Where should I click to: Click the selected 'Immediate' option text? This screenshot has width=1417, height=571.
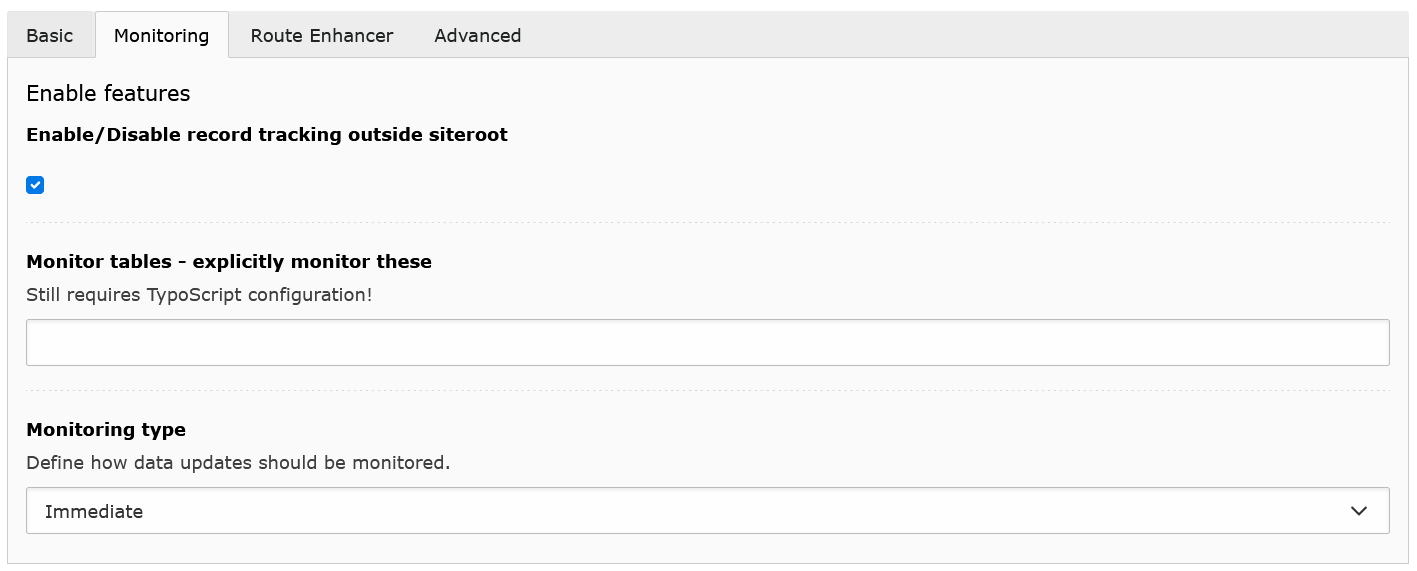[94, 511]
